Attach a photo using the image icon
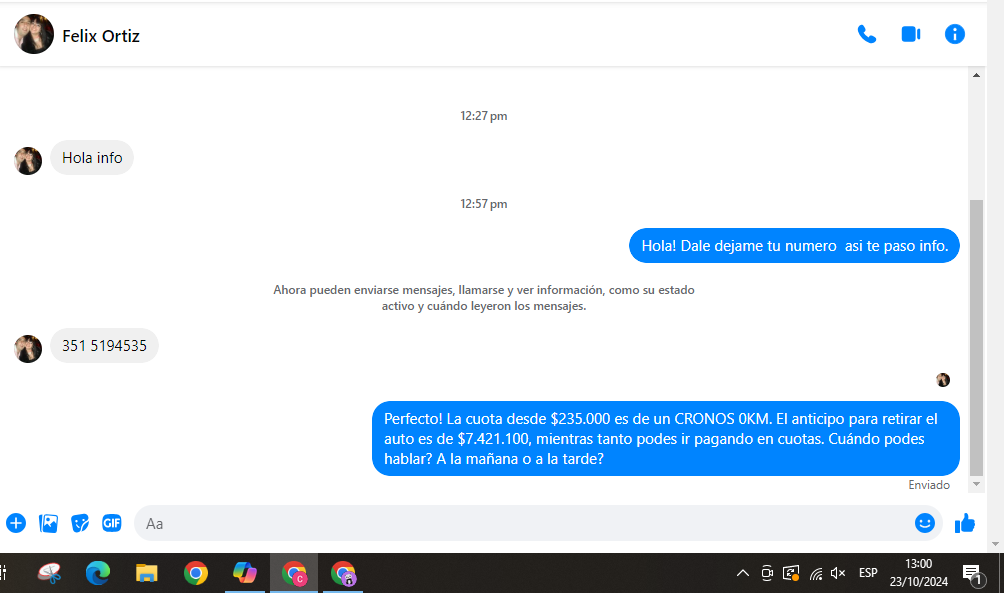This screenshot has width=1004, height=593. pyautogui.click(x=48, y=523)
